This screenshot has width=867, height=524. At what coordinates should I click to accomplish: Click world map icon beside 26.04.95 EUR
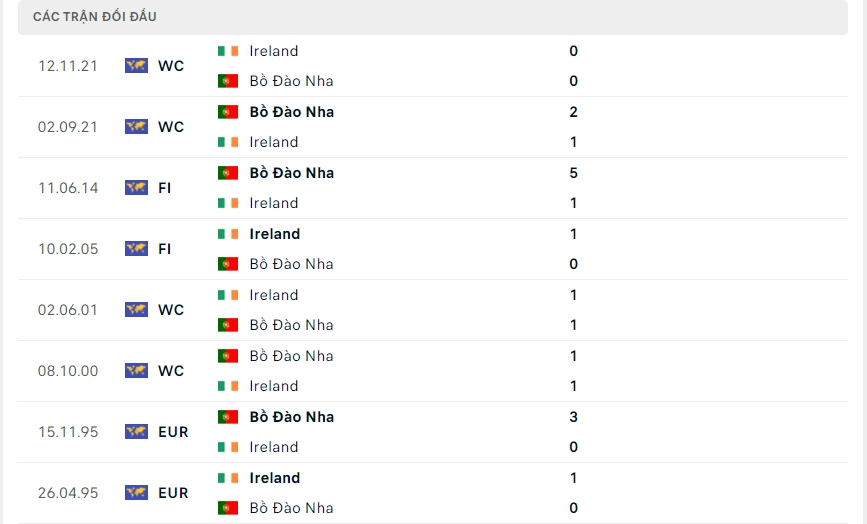coord(136,493)
